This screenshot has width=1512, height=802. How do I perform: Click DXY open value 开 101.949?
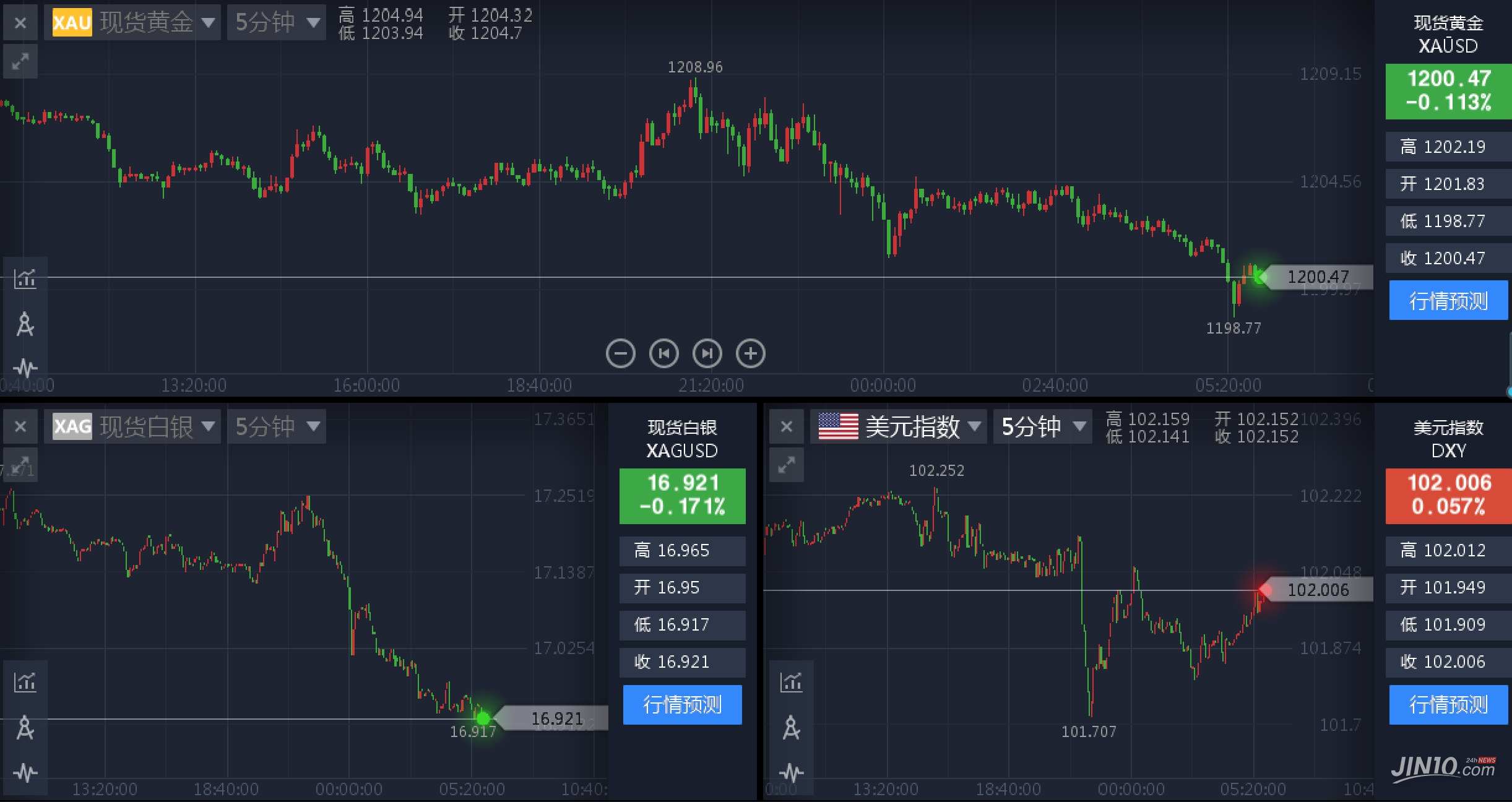[x=1448, y=587]
